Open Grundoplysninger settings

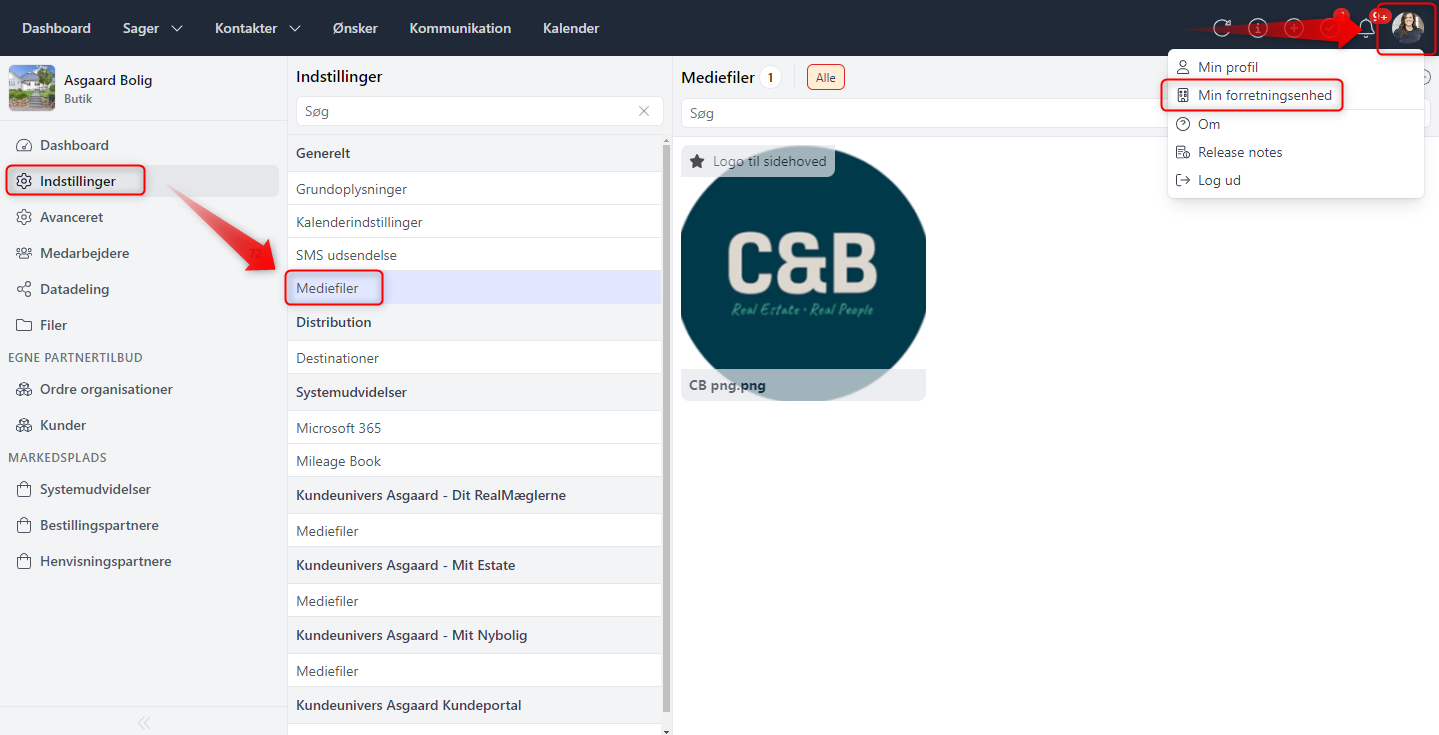coord(474,189)
